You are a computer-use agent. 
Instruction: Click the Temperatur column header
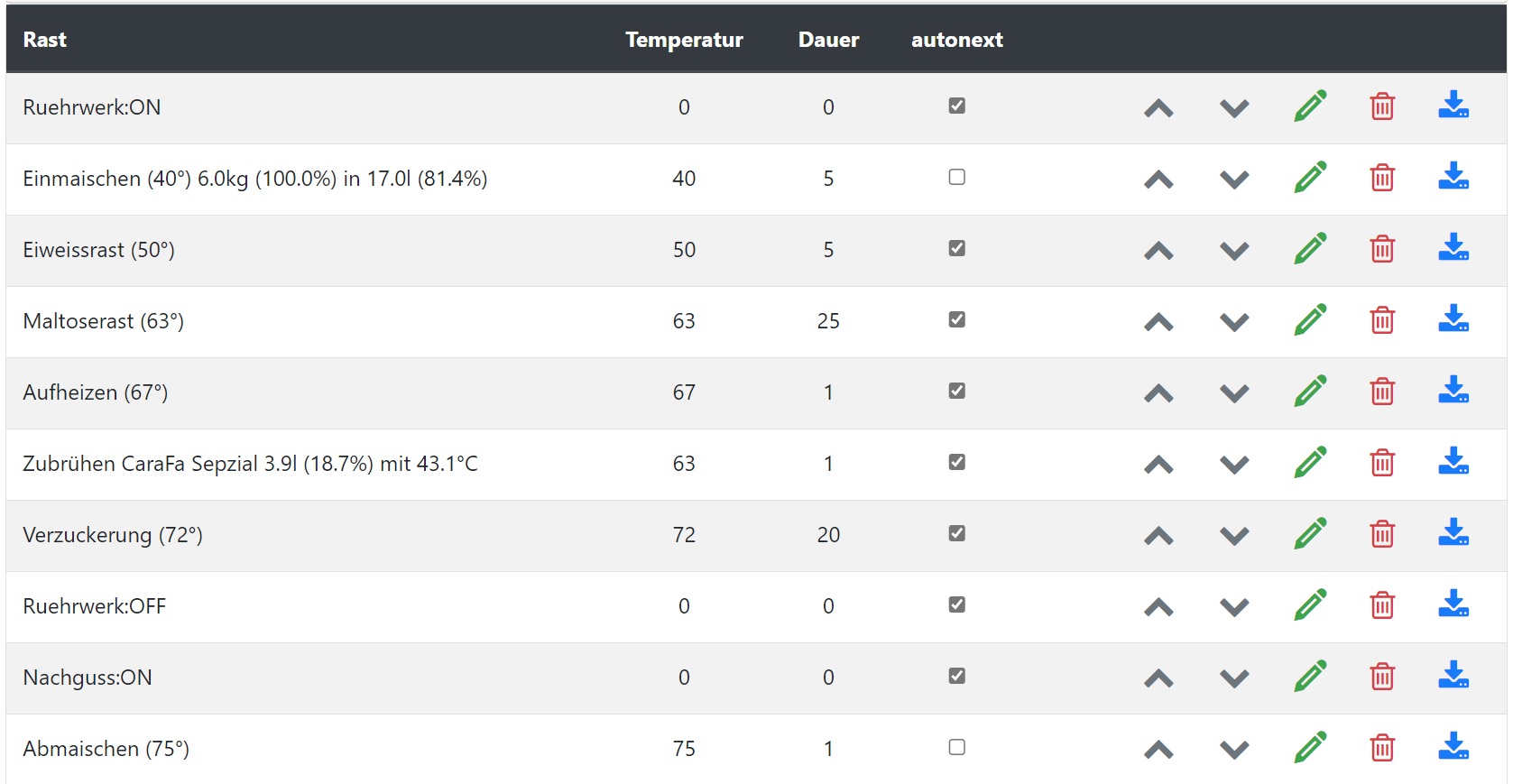pyautogui.click(x=684, y=40)
